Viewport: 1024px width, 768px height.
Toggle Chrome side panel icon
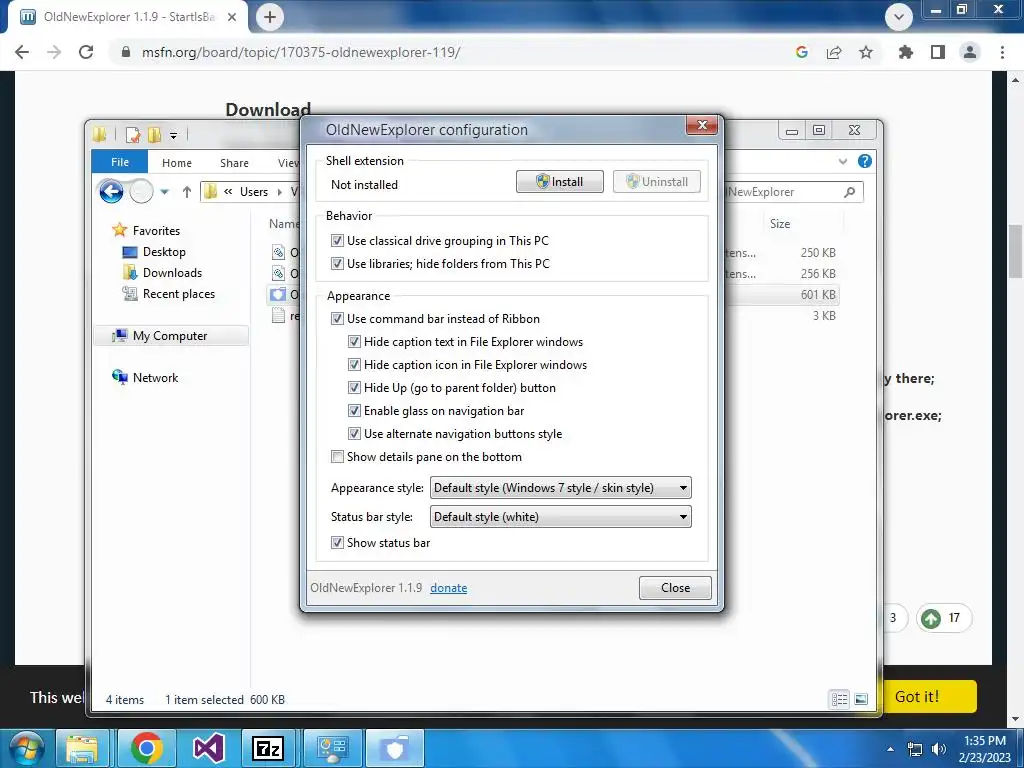click(x=938, y=52)
